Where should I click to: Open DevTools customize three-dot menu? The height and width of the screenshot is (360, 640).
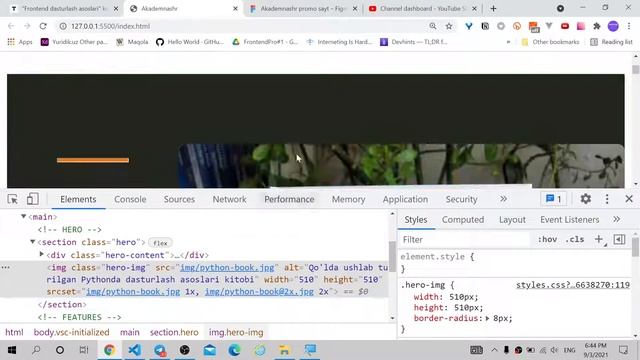[607, 199]
